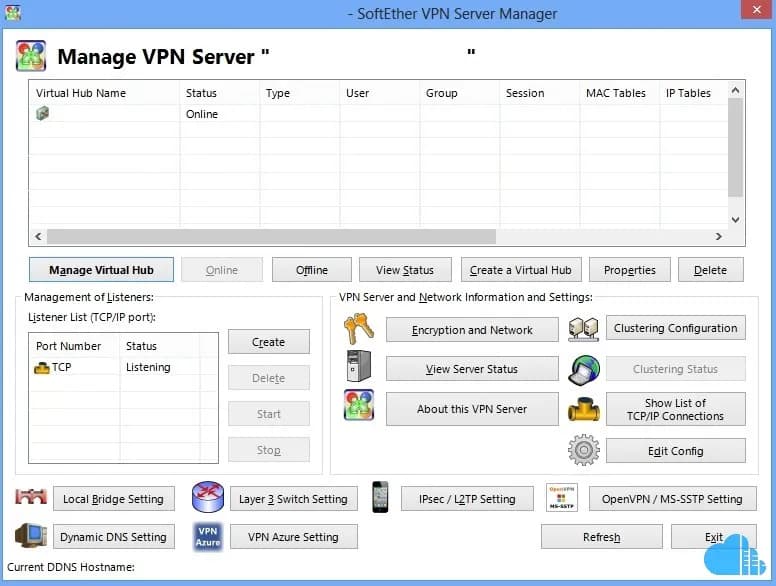Image resolution: width=776 pixels, height=586 pixels.
Task: Click the IP Tables column header
Action: tap(693, 93)
